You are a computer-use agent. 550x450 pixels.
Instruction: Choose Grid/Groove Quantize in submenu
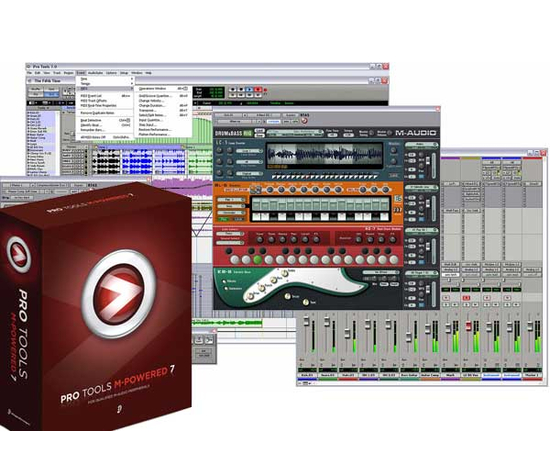coord(163,96)
